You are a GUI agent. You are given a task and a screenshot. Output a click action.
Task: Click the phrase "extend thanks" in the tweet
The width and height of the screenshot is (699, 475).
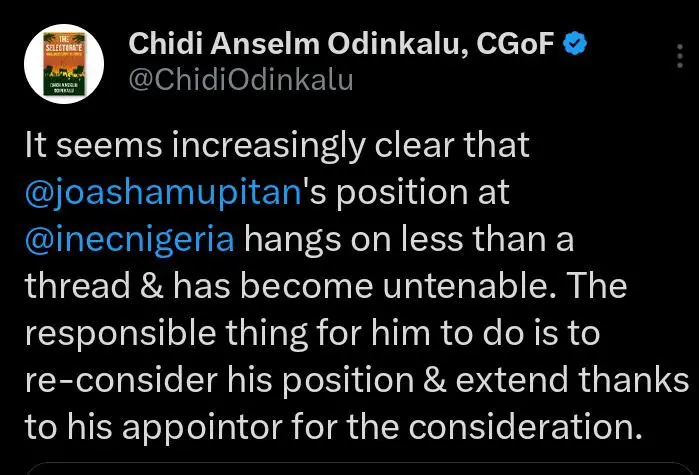point(579,382)
